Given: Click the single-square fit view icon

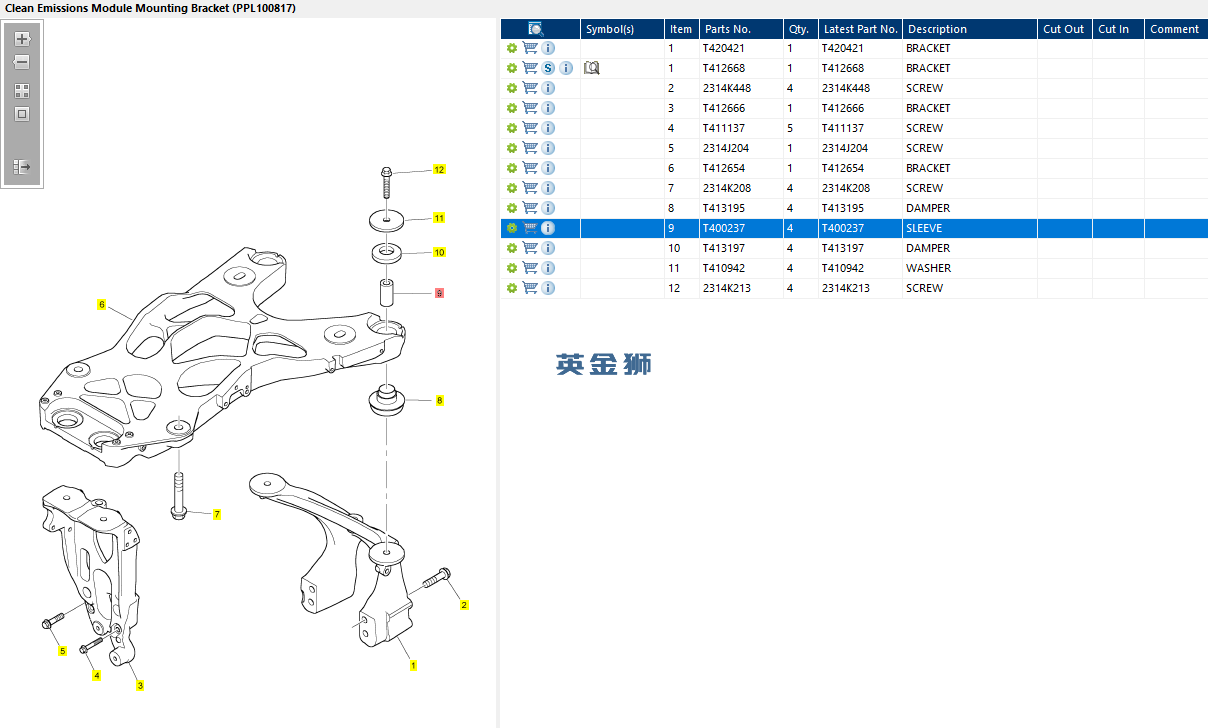Looking at the screenshot, I should 22,114.
